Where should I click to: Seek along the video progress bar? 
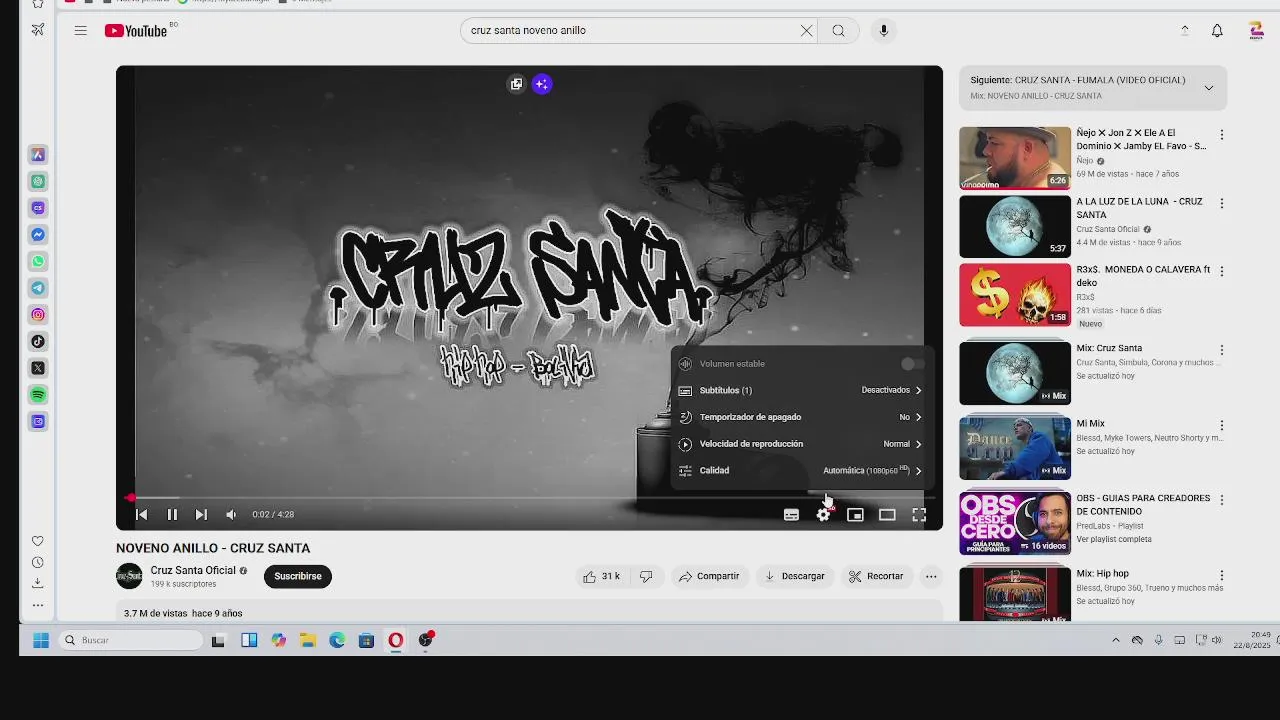pyautogui.click(x=529, y=497)
